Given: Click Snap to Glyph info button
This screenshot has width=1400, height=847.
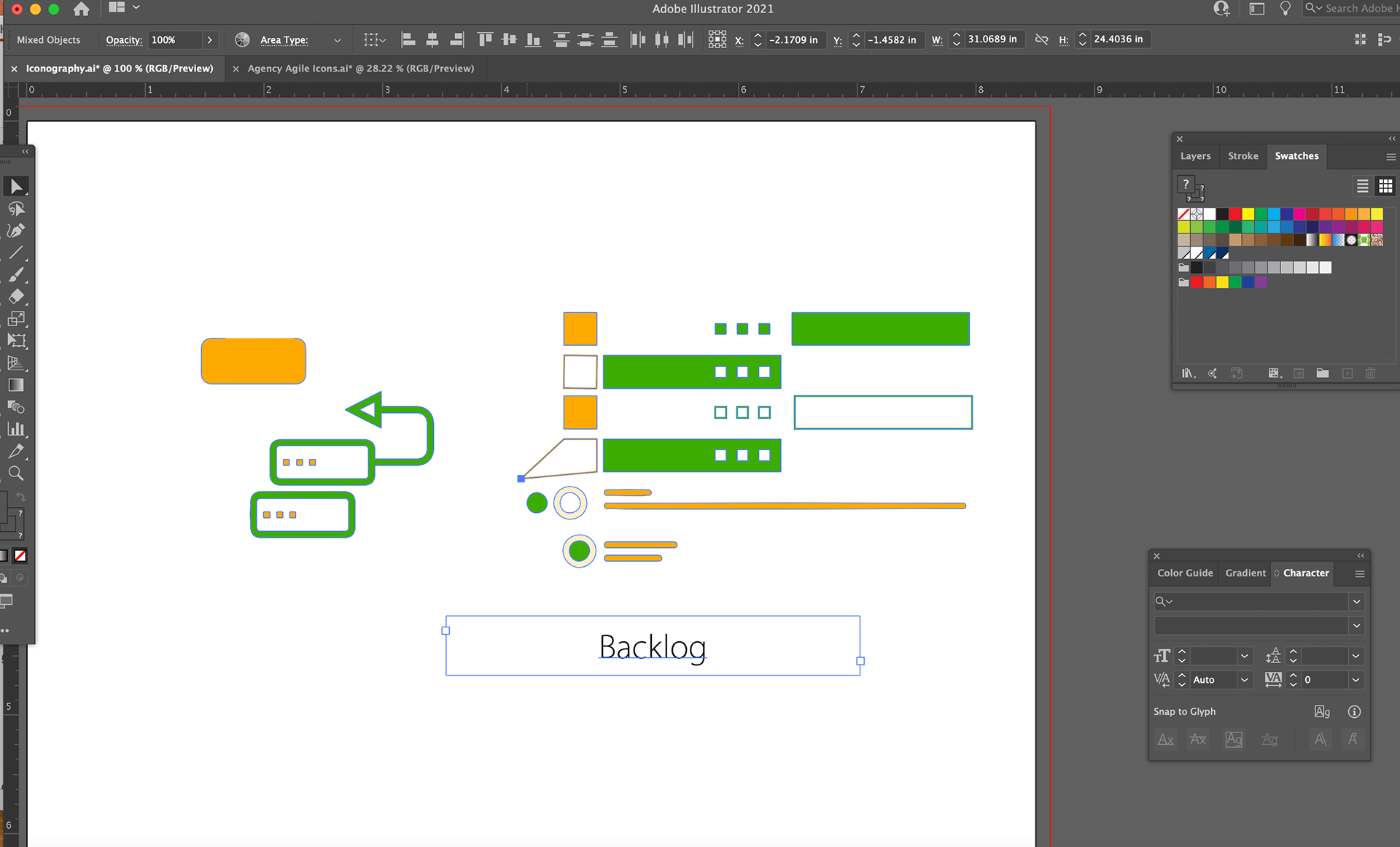Looking at the screenshot, I should (x=1354, y=711).
